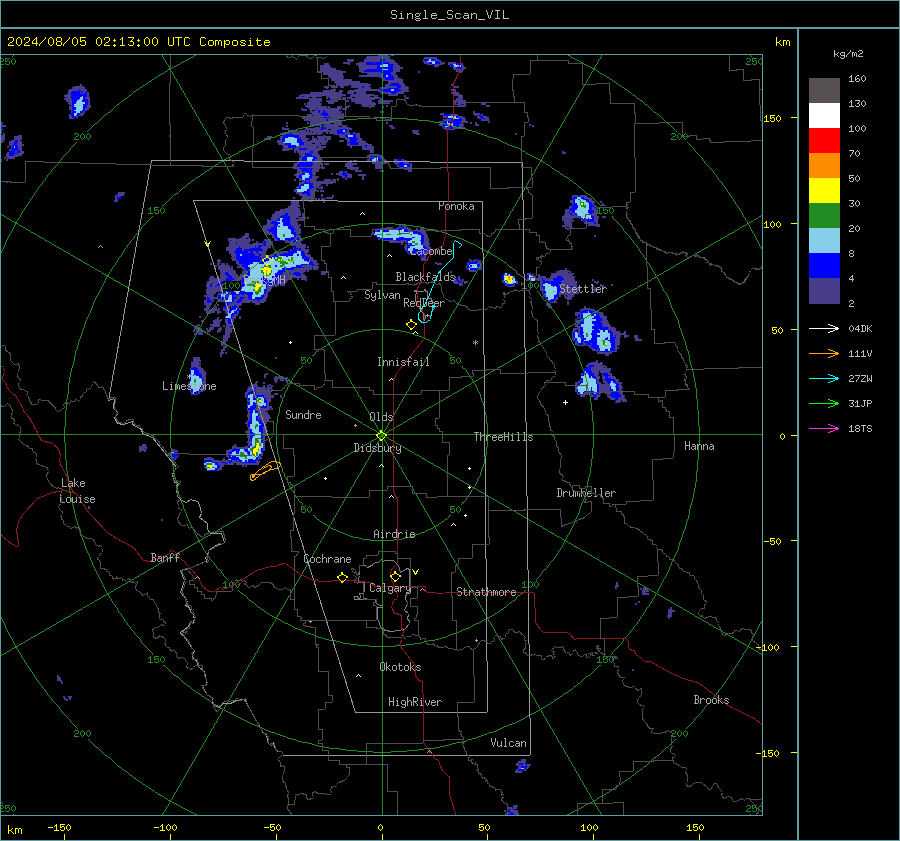
Task: Click the Drumheller city label
Action: (586, 493)
